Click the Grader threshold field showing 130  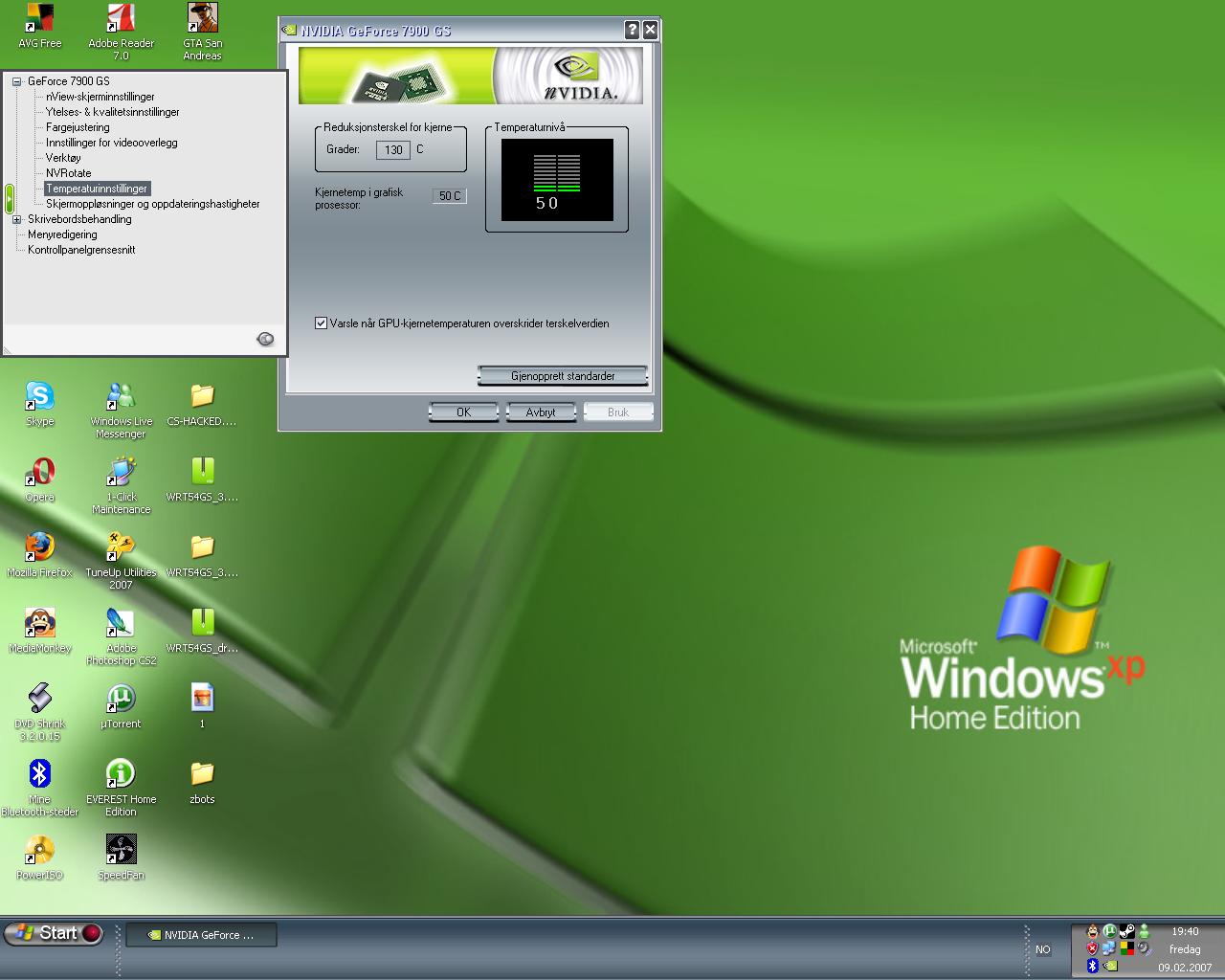[x=393, y=150]
